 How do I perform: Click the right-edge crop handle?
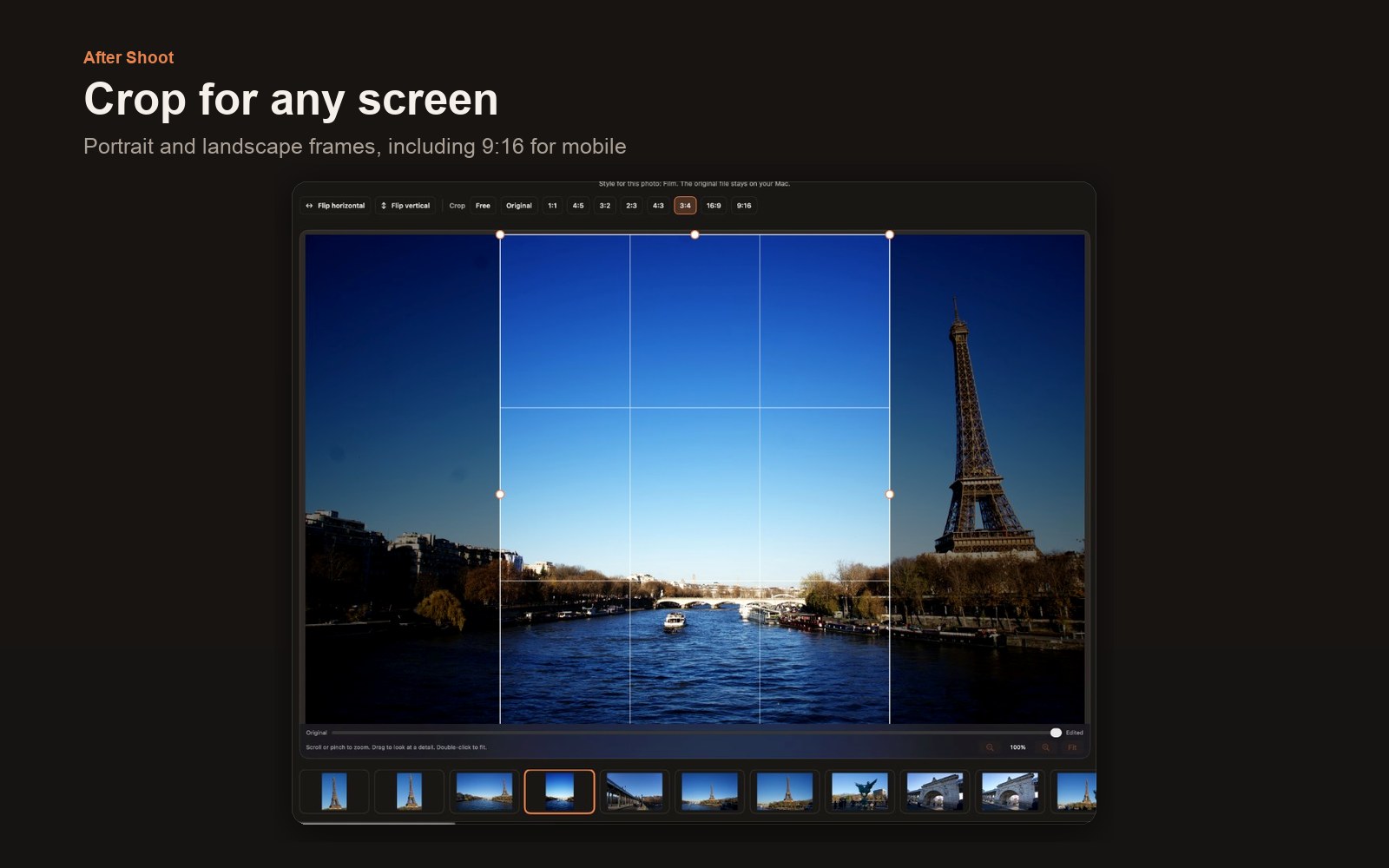click(x=890, y=494)
